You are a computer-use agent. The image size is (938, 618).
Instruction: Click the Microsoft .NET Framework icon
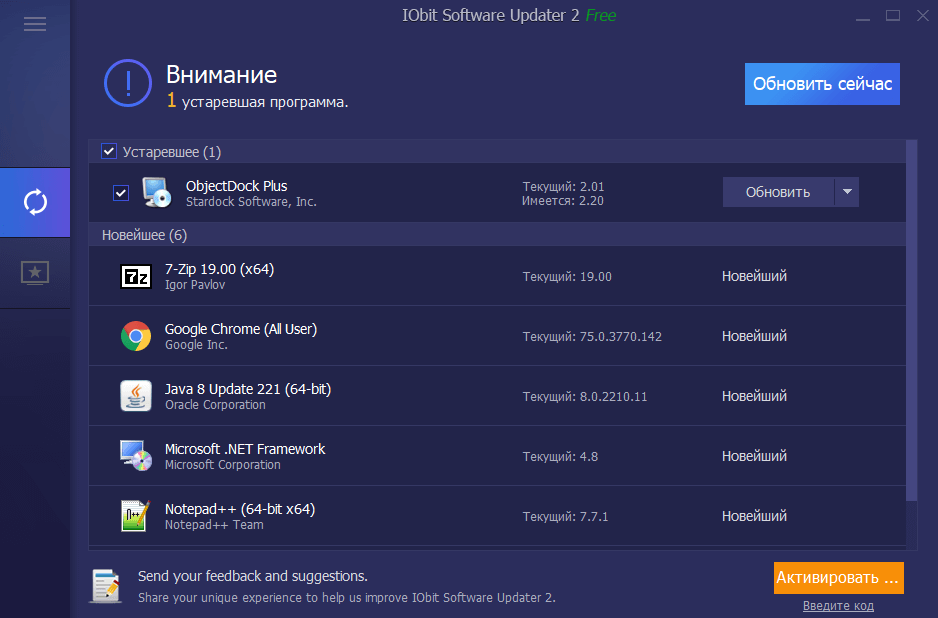coord(135,456)
